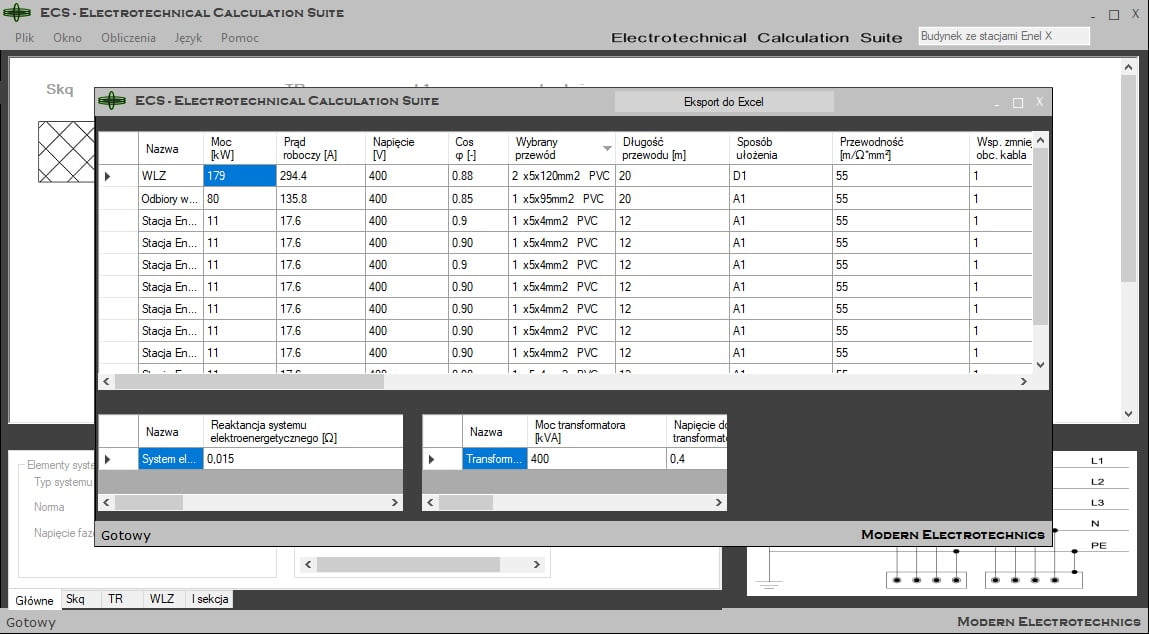
Task: Click the cable cell 1 x5x95mm2 PVC
Action: [561, 199]
